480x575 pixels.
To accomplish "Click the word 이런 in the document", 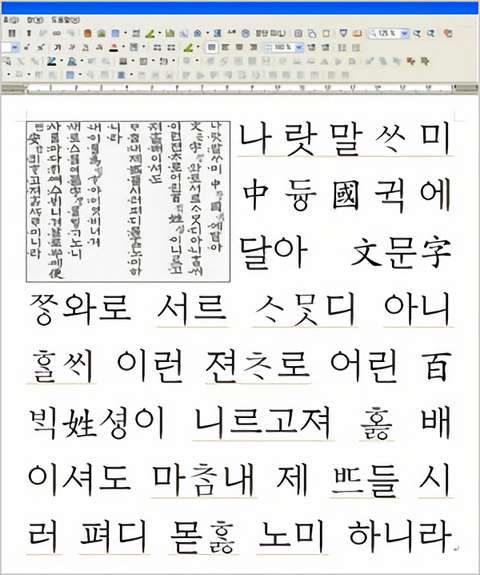I will (x=150, y=366).
